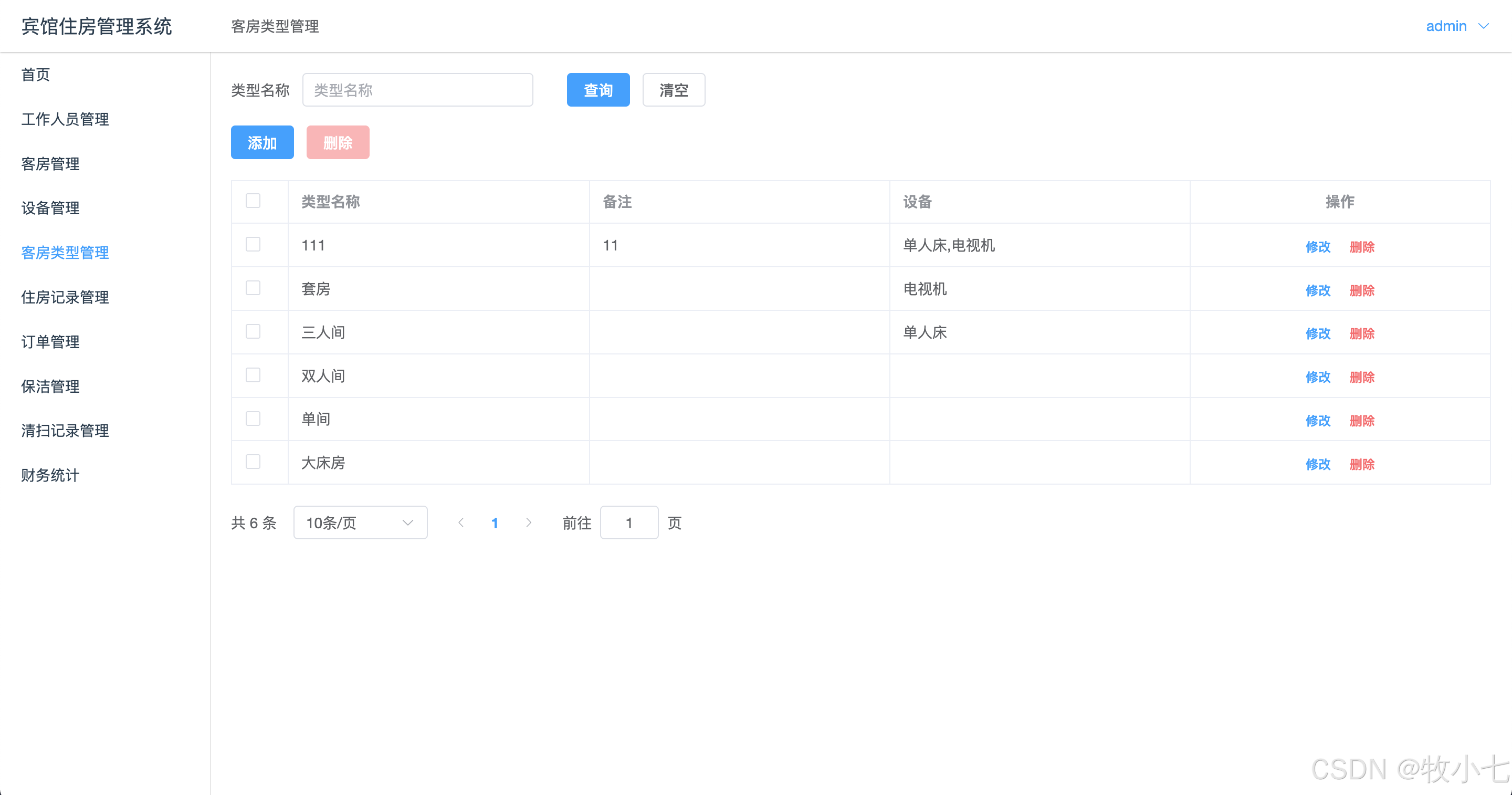Viewport: 1512px width, 795px height.
Task: Navigate to 财务统计 sidebar entry
Action: [x=50, y=475]
